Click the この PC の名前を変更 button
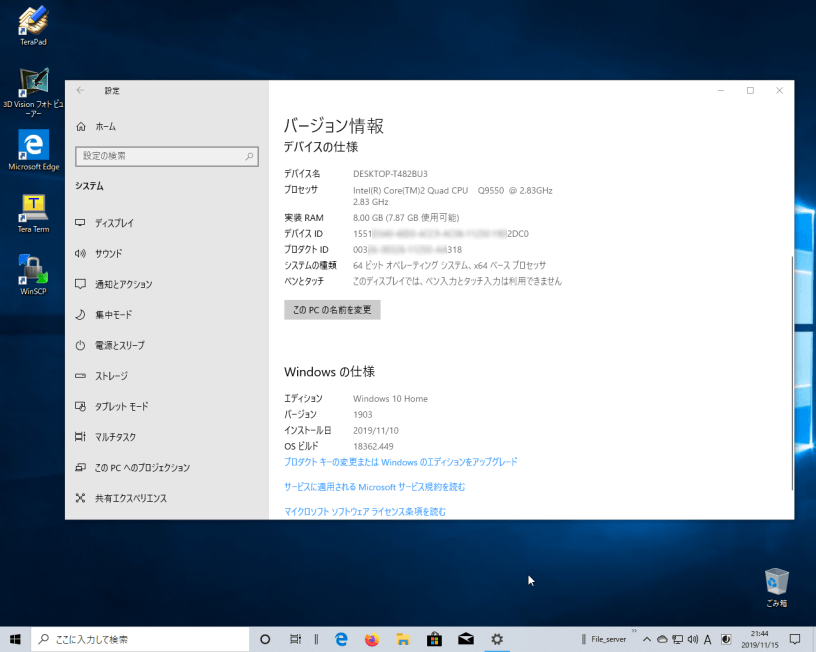Viewport: 816px width, 652px height. [x=332, y=309]
